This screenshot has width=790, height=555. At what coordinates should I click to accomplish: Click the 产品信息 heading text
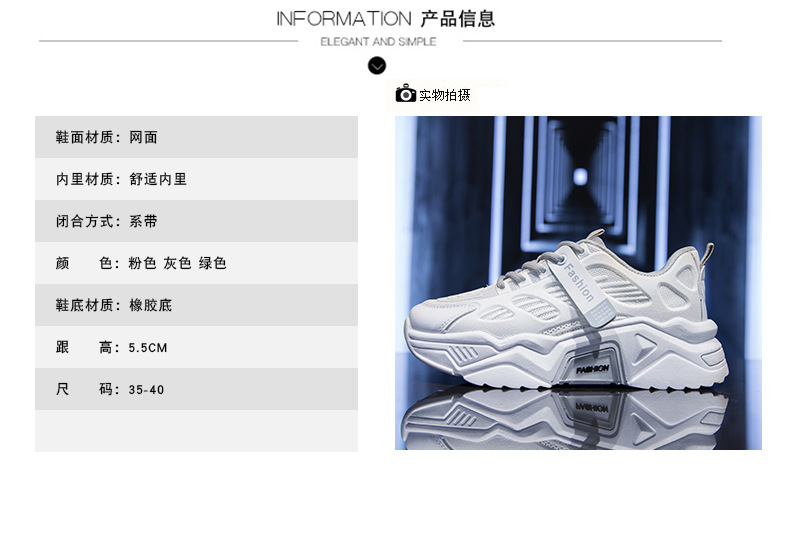coord(458,19)
